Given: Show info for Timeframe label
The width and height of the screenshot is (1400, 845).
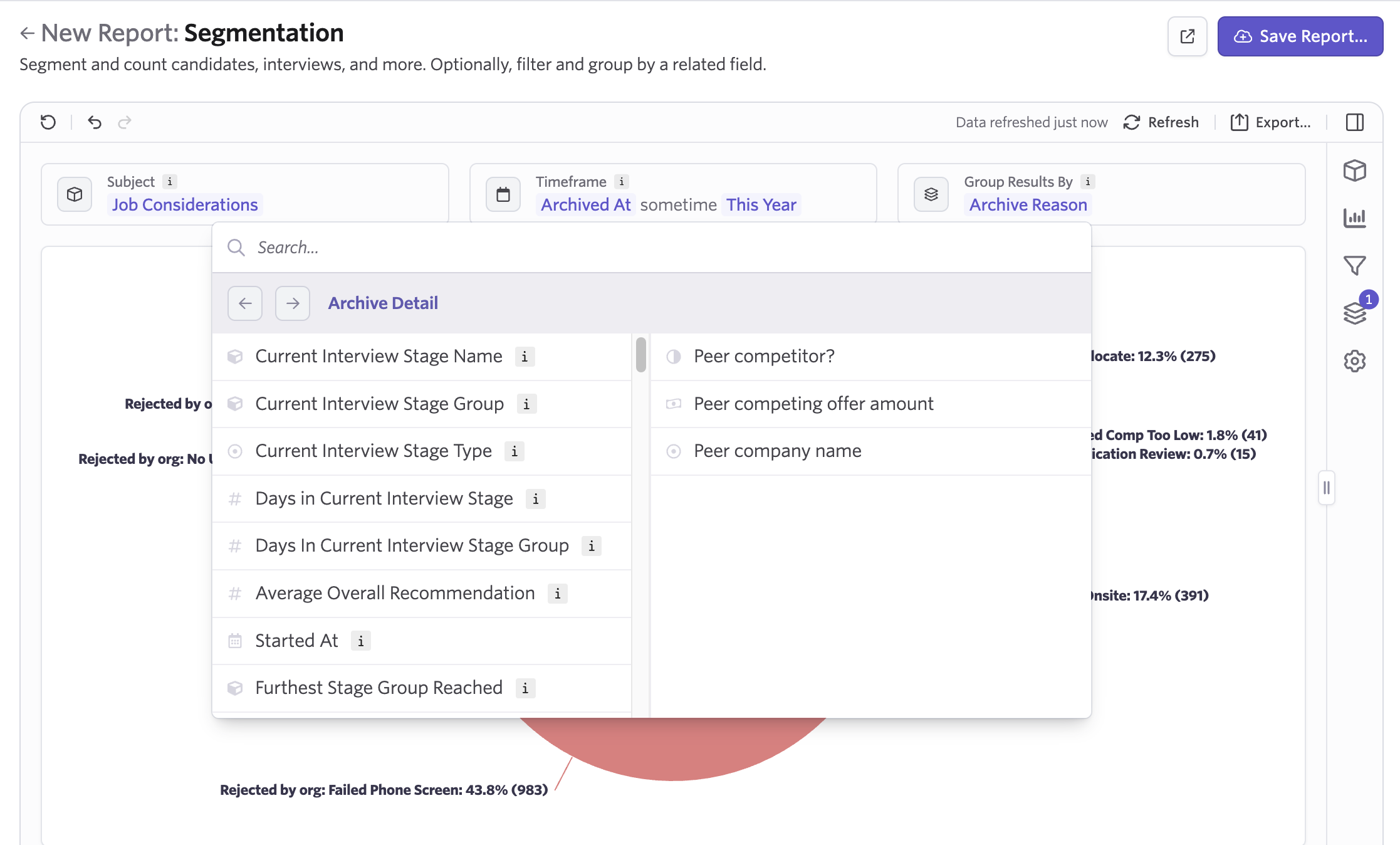Looking at the screenshot, I should pos(621,182).
